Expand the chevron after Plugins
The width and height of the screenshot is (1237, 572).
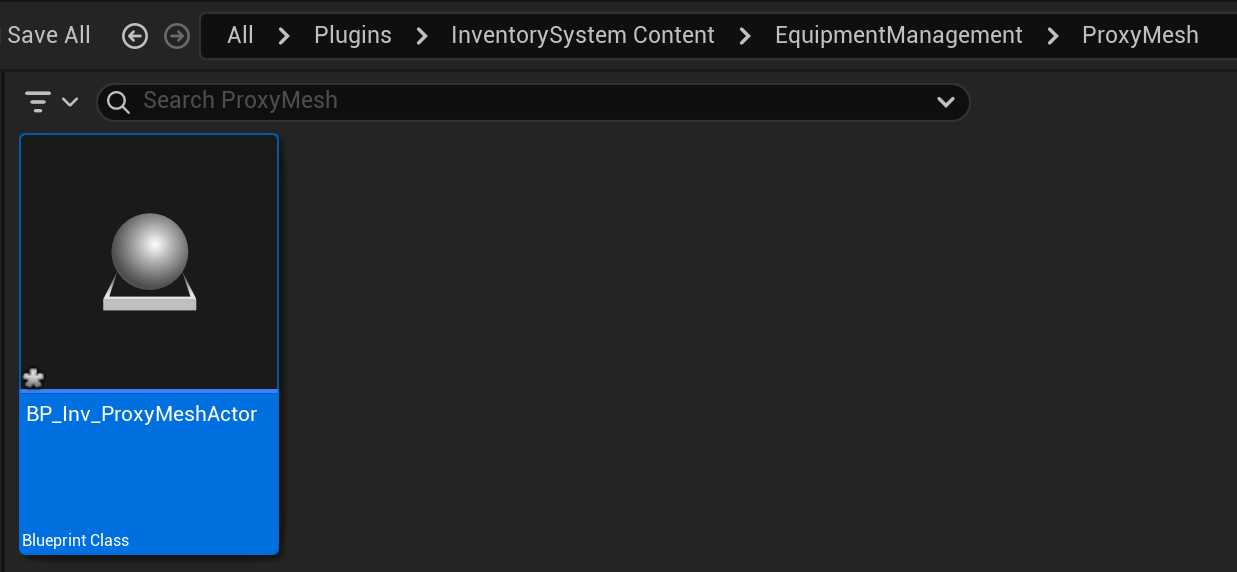click(x=422, y=36)
